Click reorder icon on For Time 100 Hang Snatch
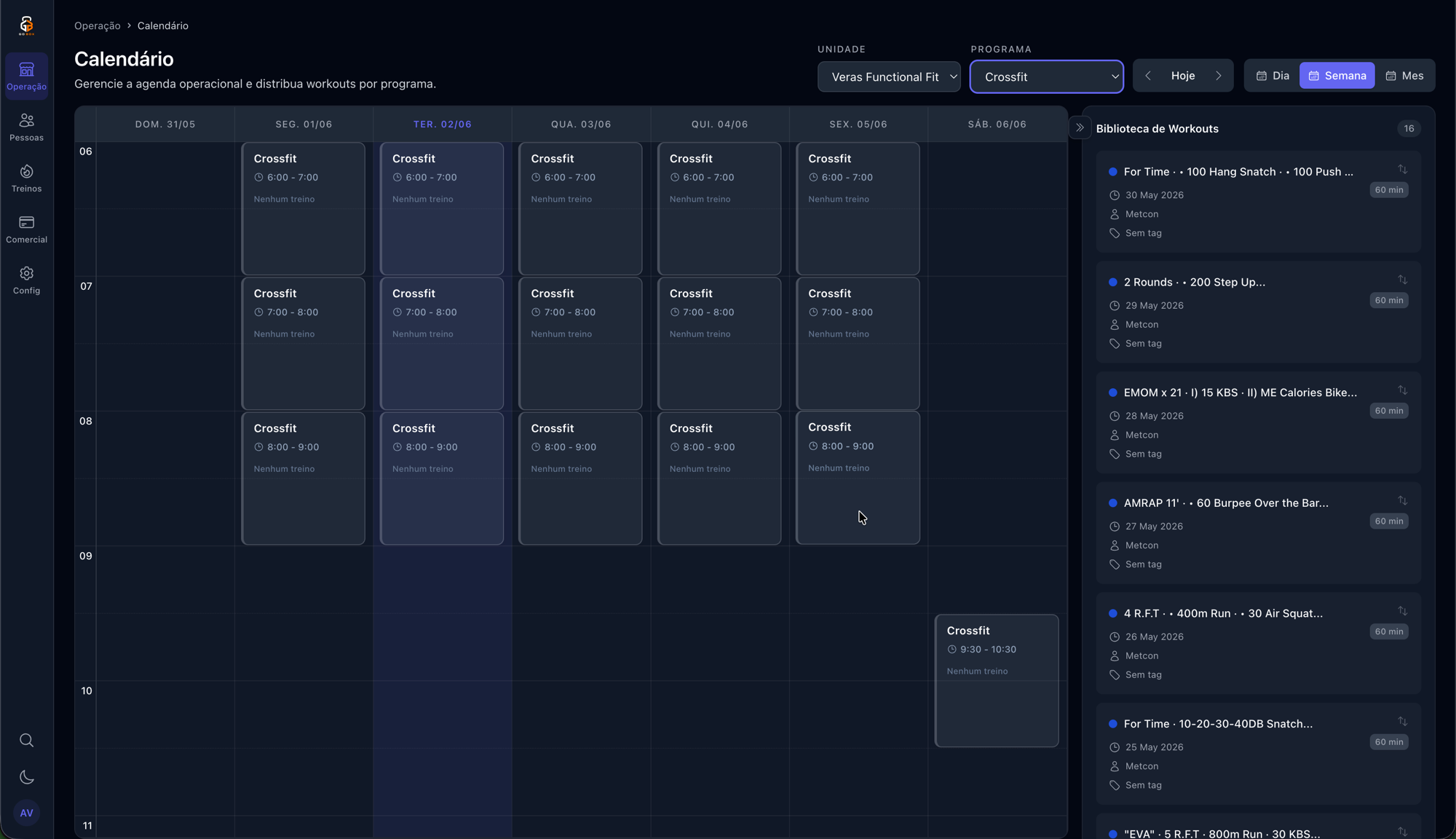 tap(1402, 169)
